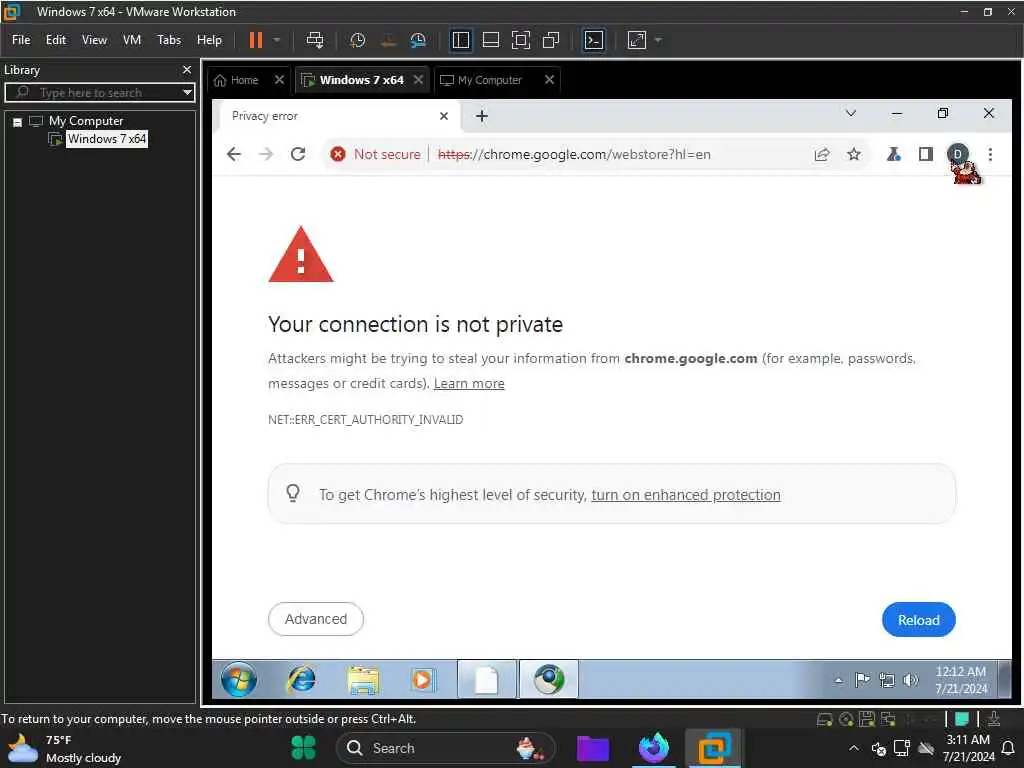The image size is (1024, 768).
Task: Launch Internet Explorer from guest taskbar
Action: [x=301, y=680]
